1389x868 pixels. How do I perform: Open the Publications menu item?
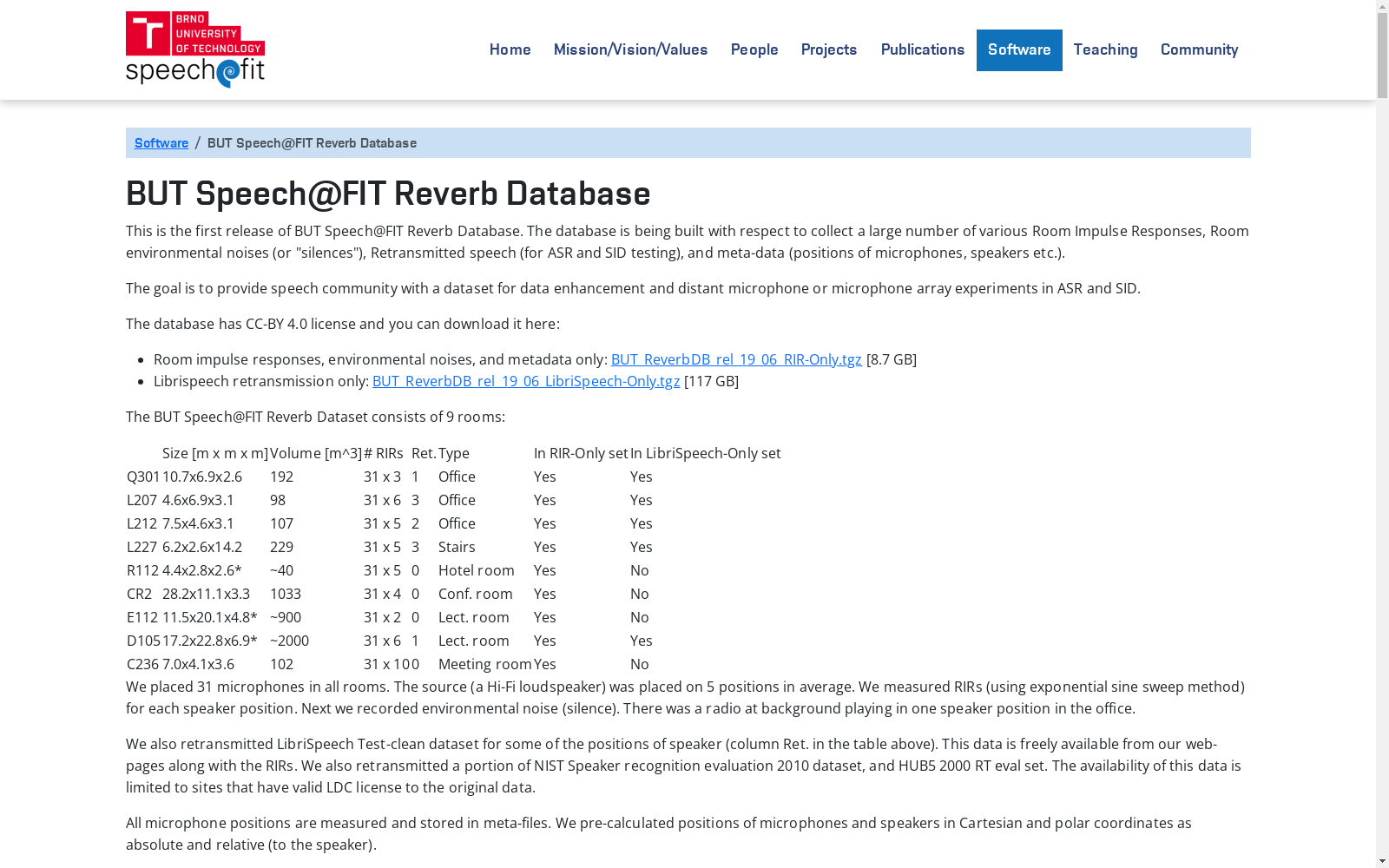[923, 50]
